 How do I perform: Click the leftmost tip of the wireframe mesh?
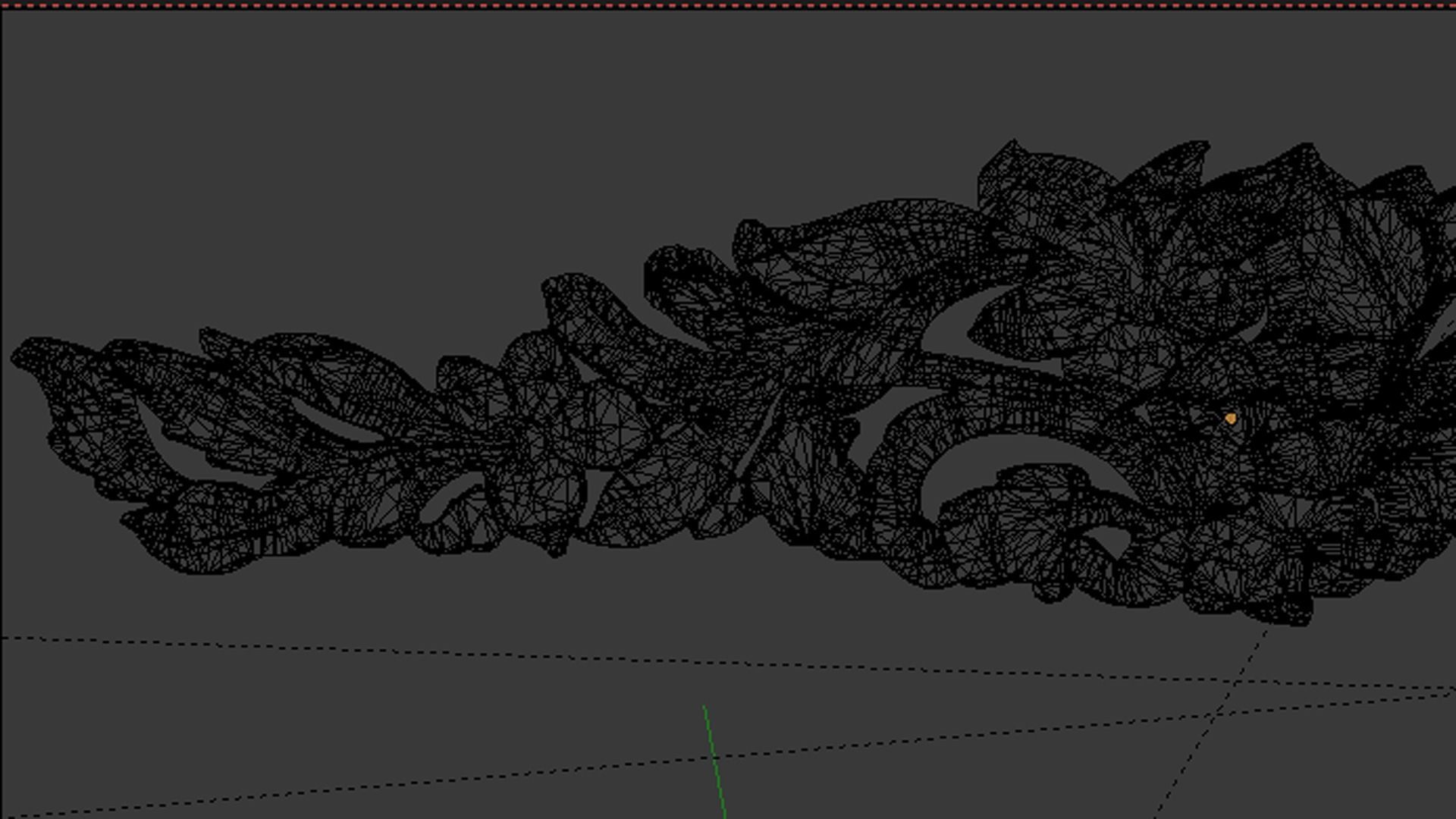pos(14,357)
